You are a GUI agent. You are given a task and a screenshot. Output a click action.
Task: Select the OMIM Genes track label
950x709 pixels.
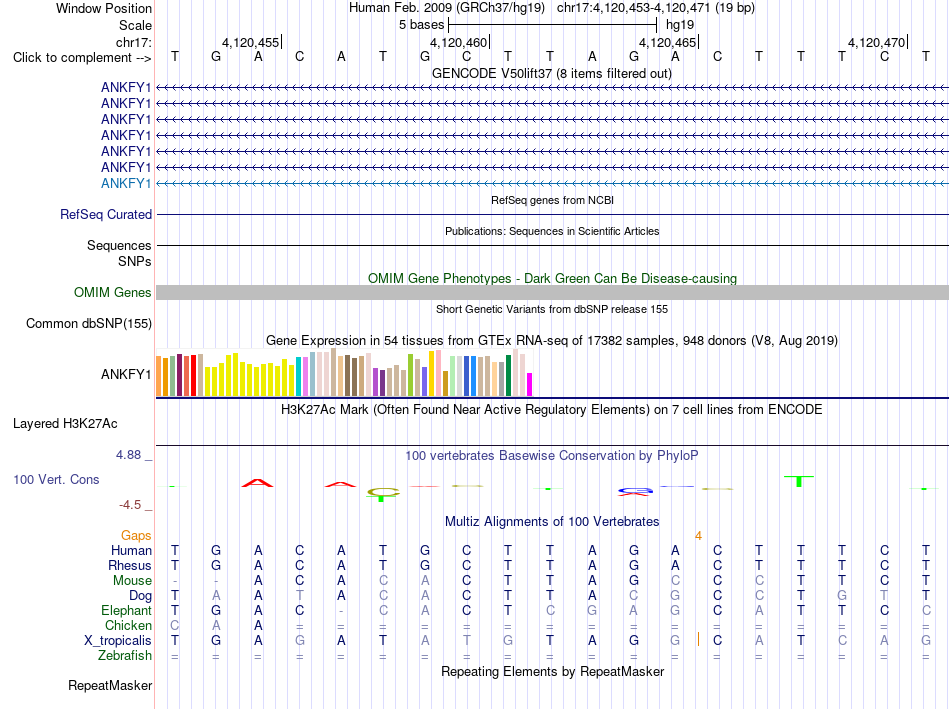click(113, 293)
